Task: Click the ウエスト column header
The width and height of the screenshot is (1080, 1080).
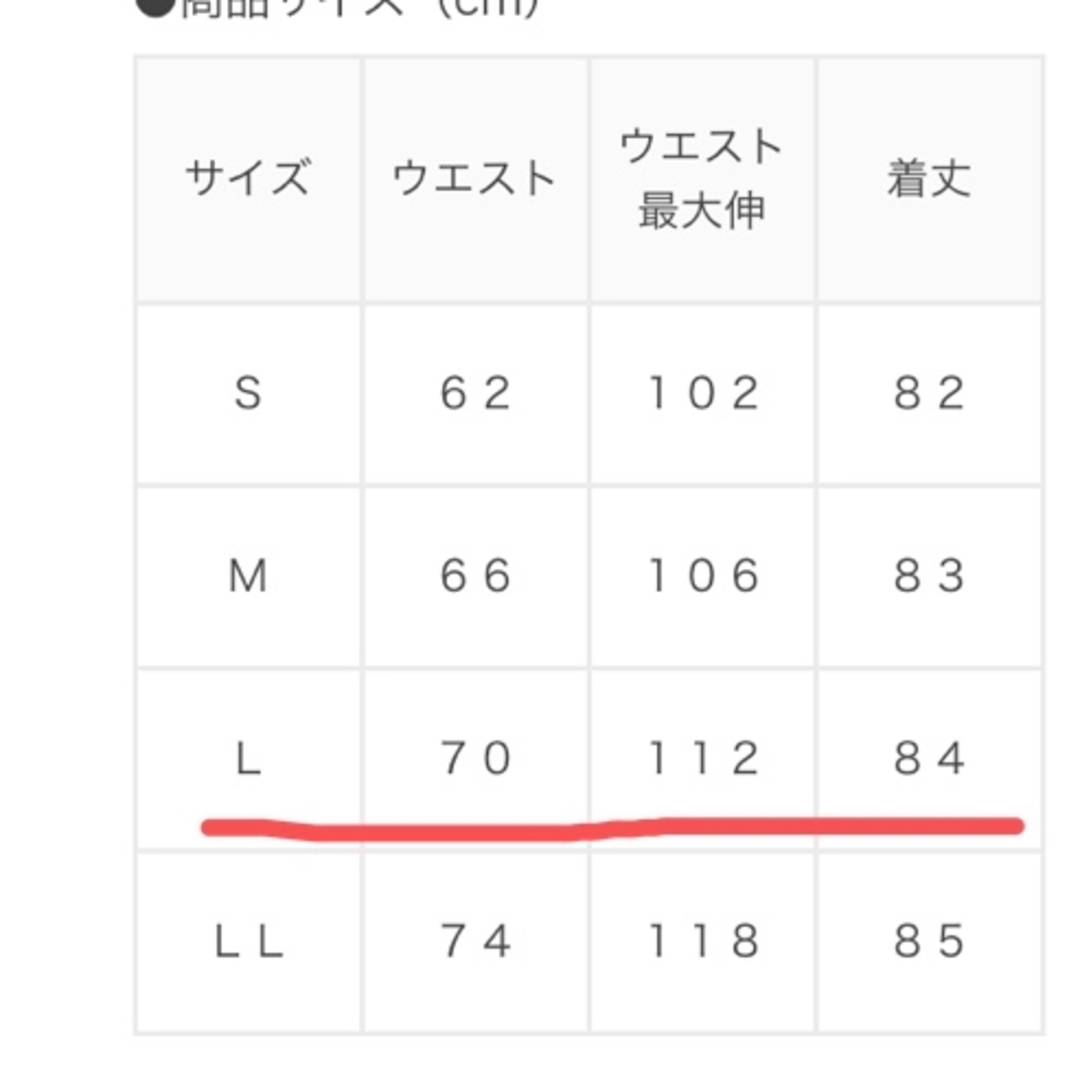Action: click(x=475, y=179)
